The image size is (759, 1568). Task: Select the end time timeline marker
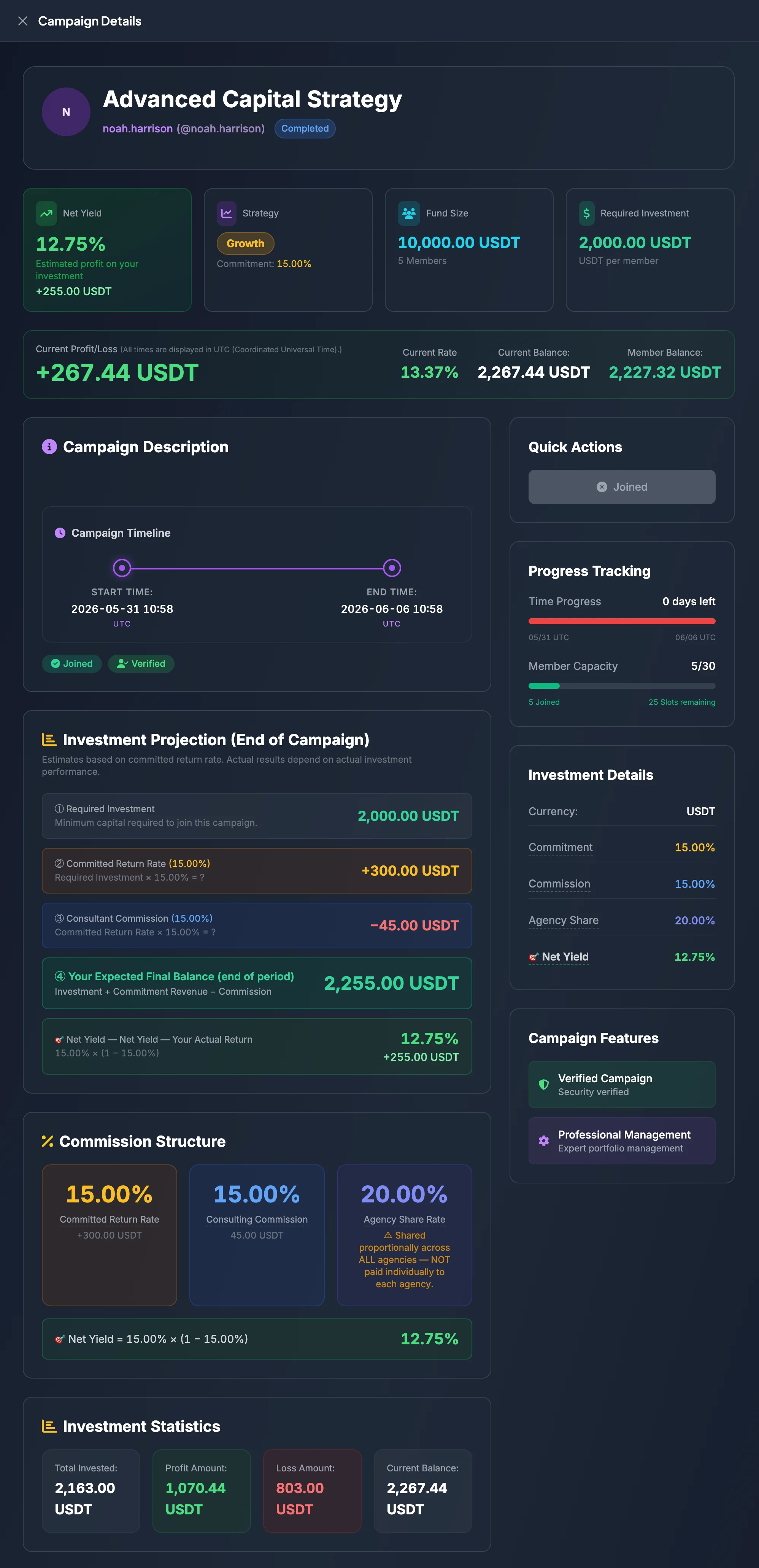[x=392, y=568]
